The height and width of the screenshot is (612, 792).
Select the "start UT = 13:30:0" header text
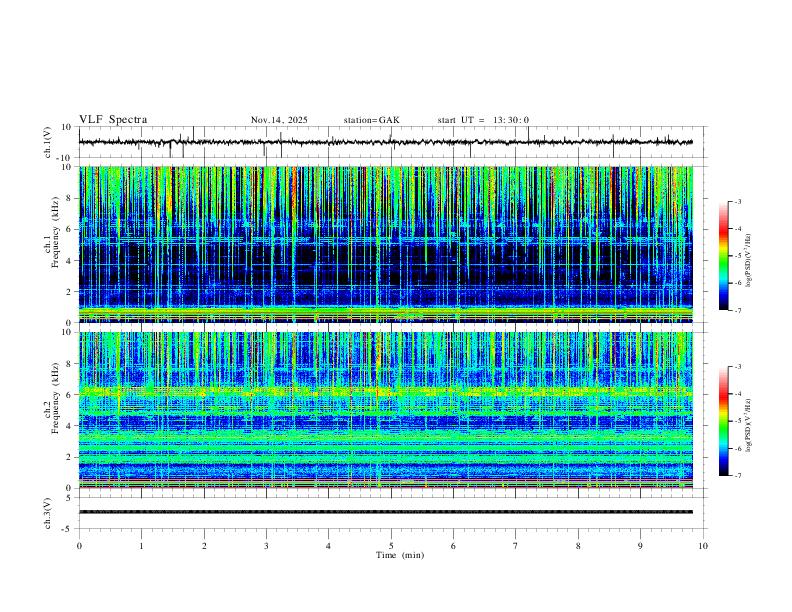[x=483, y=120]
